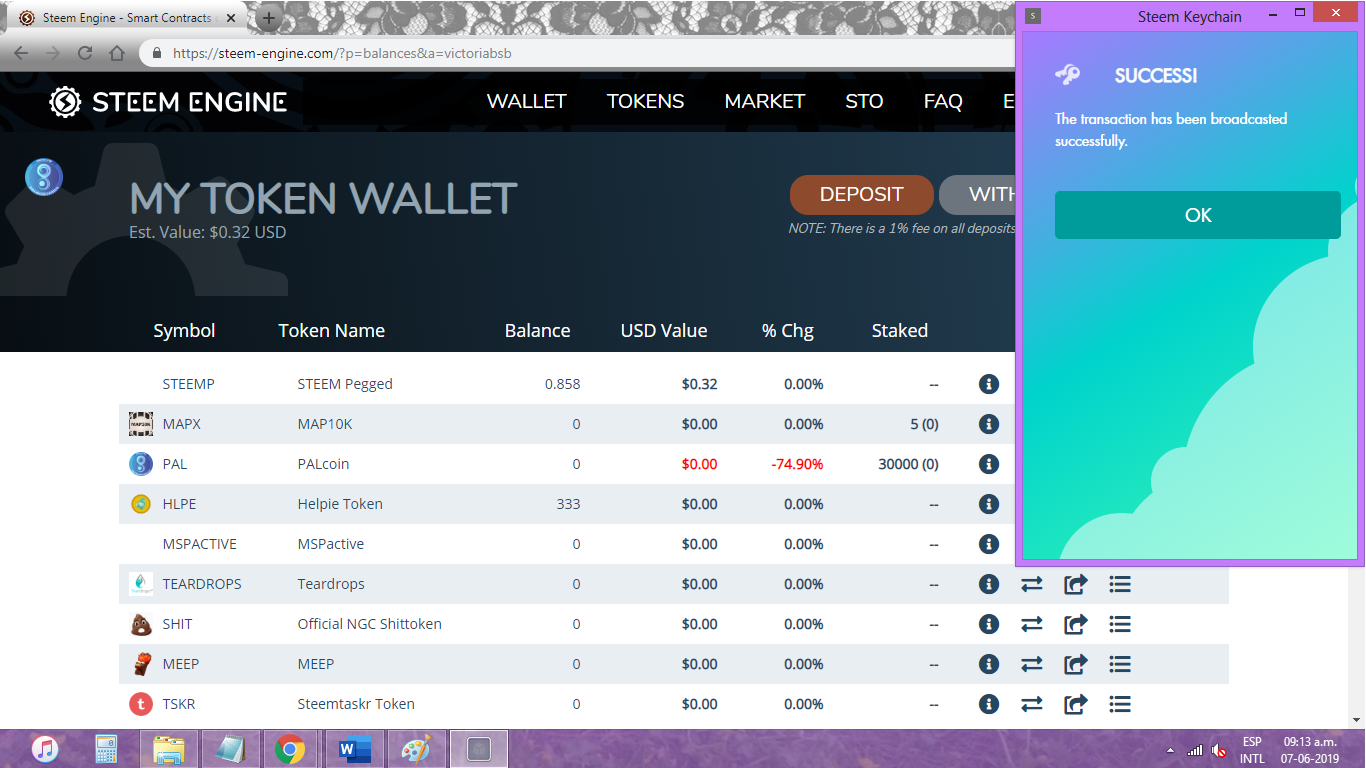Click the Steemtaskr Token name

click(x=356, y=704)
